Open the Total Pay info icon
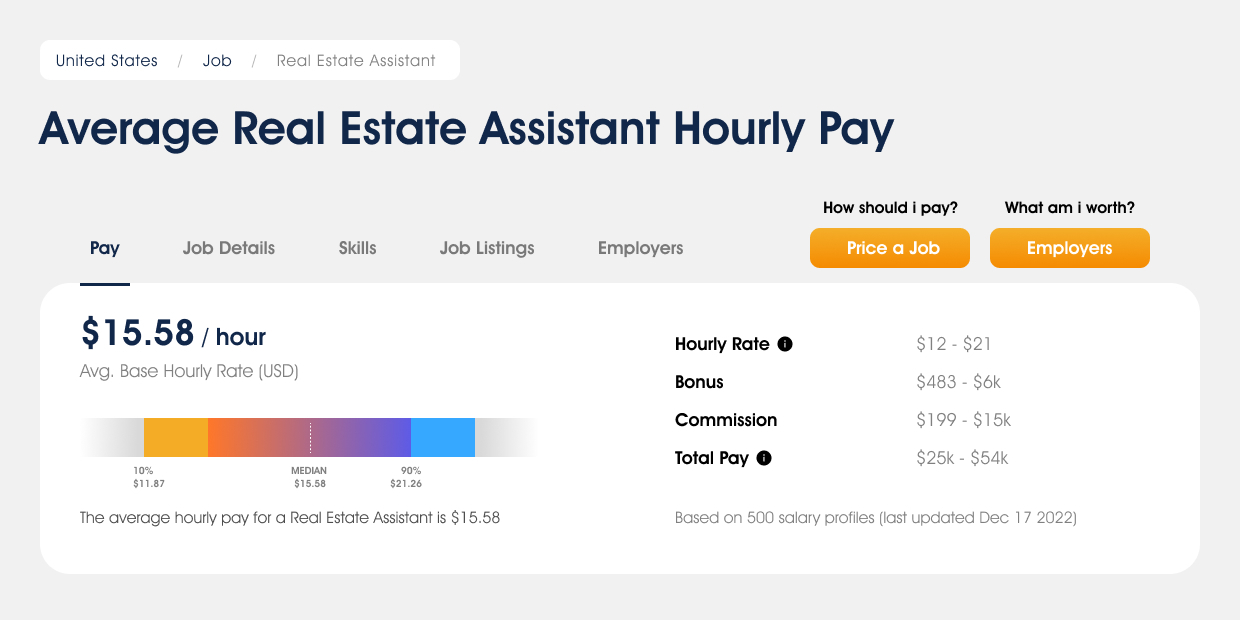 point(766,458)
